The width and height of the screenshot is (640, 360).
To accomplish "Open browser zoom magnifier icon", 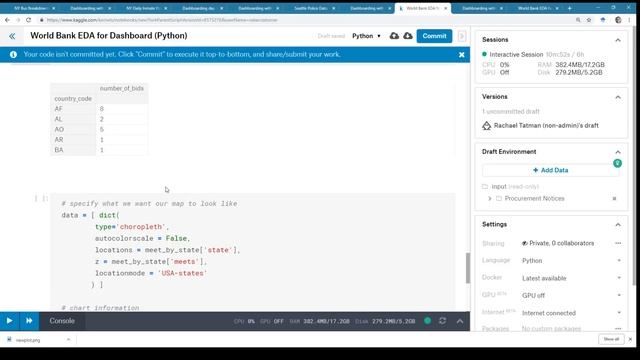I will pos(578,20).
